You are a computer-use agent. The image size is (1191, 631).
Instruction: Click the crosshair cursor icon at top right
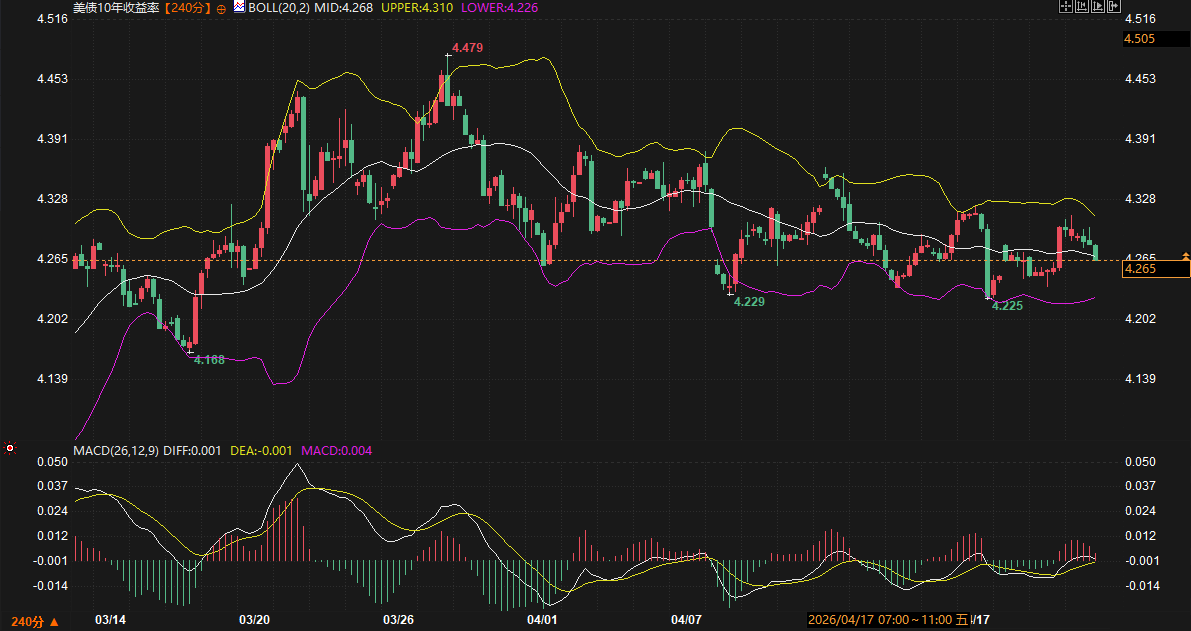(x=1066, y=6)
